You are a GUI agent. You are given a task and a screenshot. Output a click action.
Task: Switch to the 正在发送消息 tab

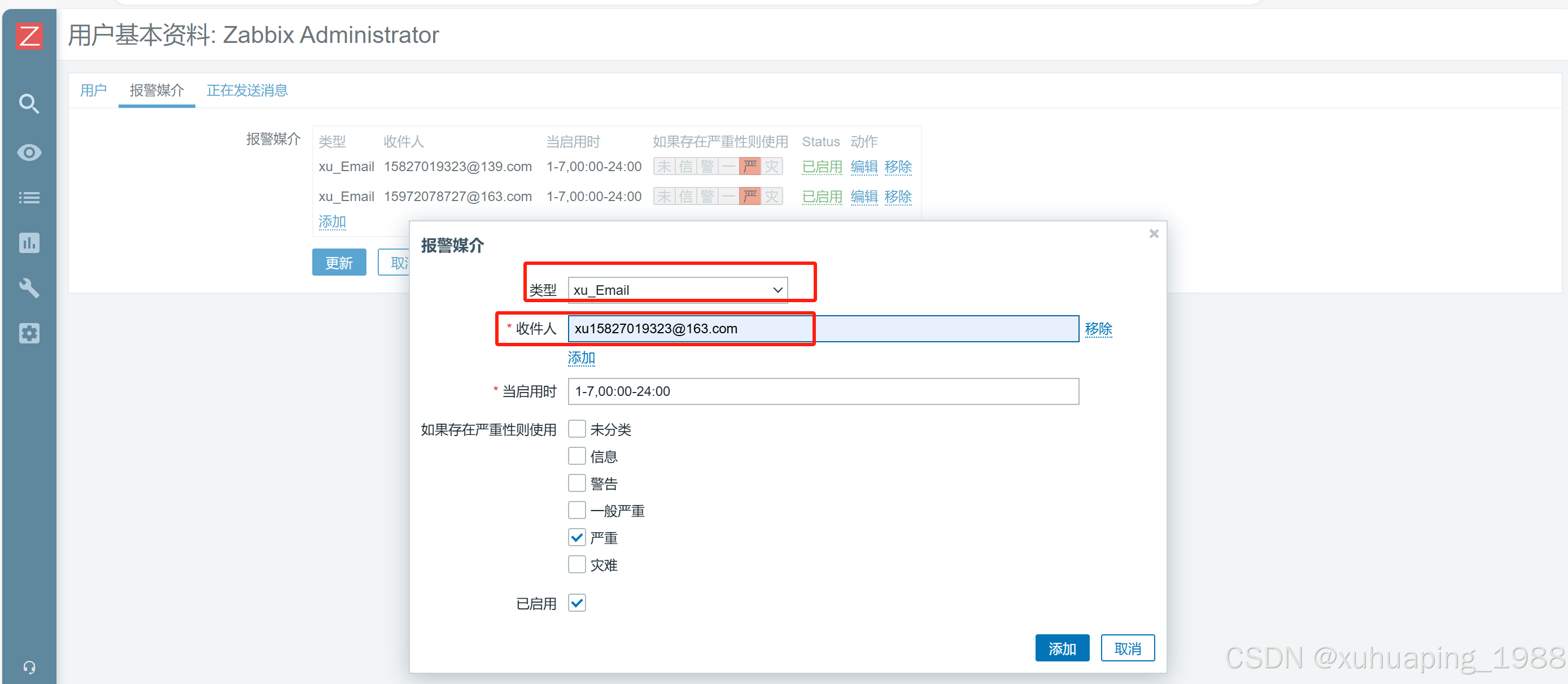click(247, 91)
